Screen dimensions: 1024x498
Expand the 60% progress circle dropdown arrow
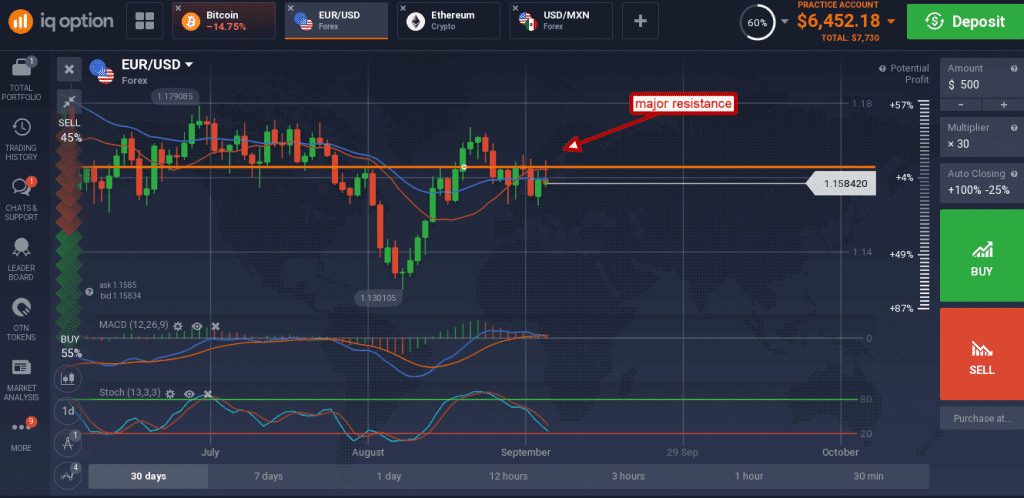tap(784, 22)
